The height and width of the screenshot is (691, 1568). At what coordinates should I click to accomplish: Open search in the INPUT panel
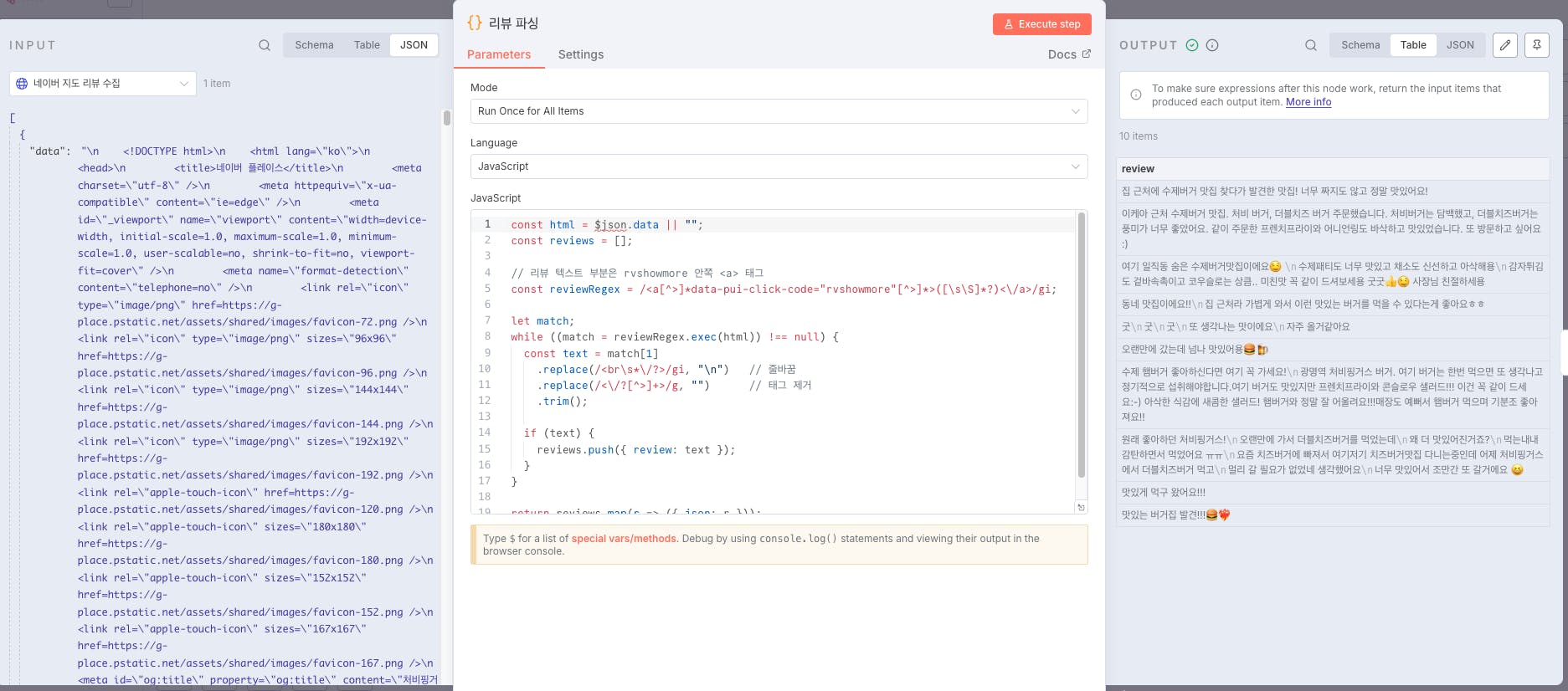tap(265, 45)
